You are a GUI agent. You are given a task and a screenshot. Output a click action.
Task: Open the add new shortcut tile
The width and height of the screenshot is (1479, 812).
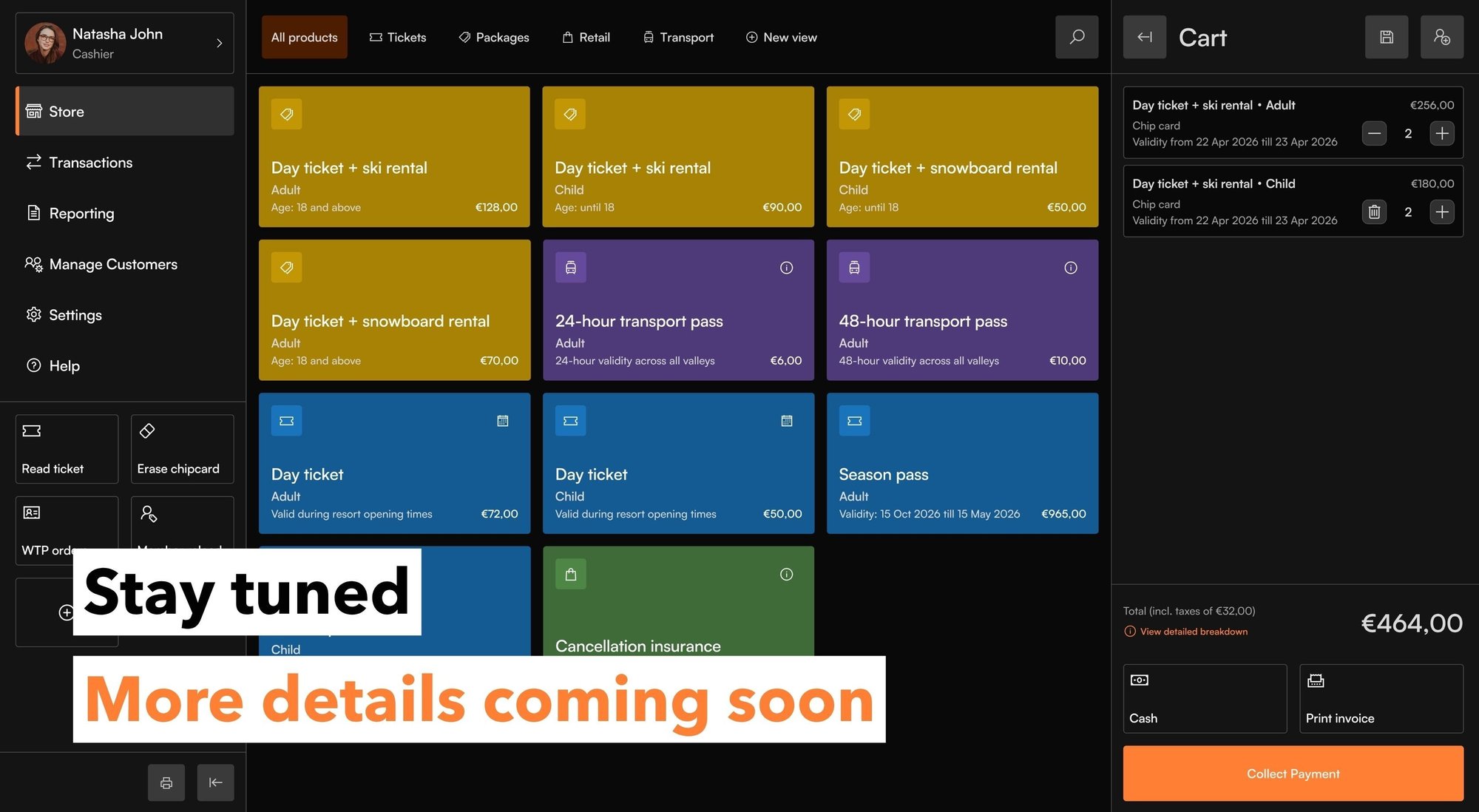67,612
